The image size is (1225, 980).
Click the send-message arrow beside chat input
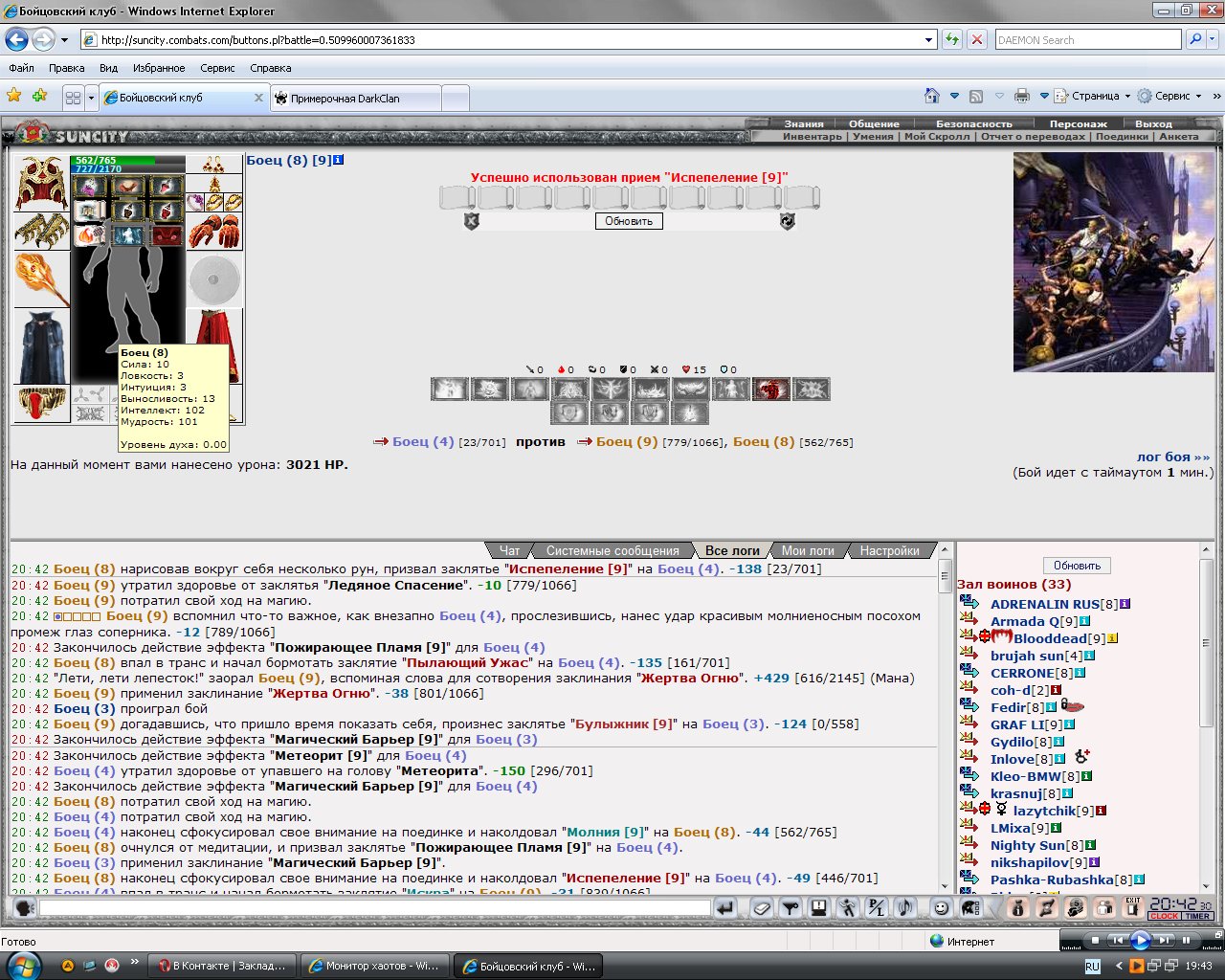pyautogui.click(x=726, y=908)
